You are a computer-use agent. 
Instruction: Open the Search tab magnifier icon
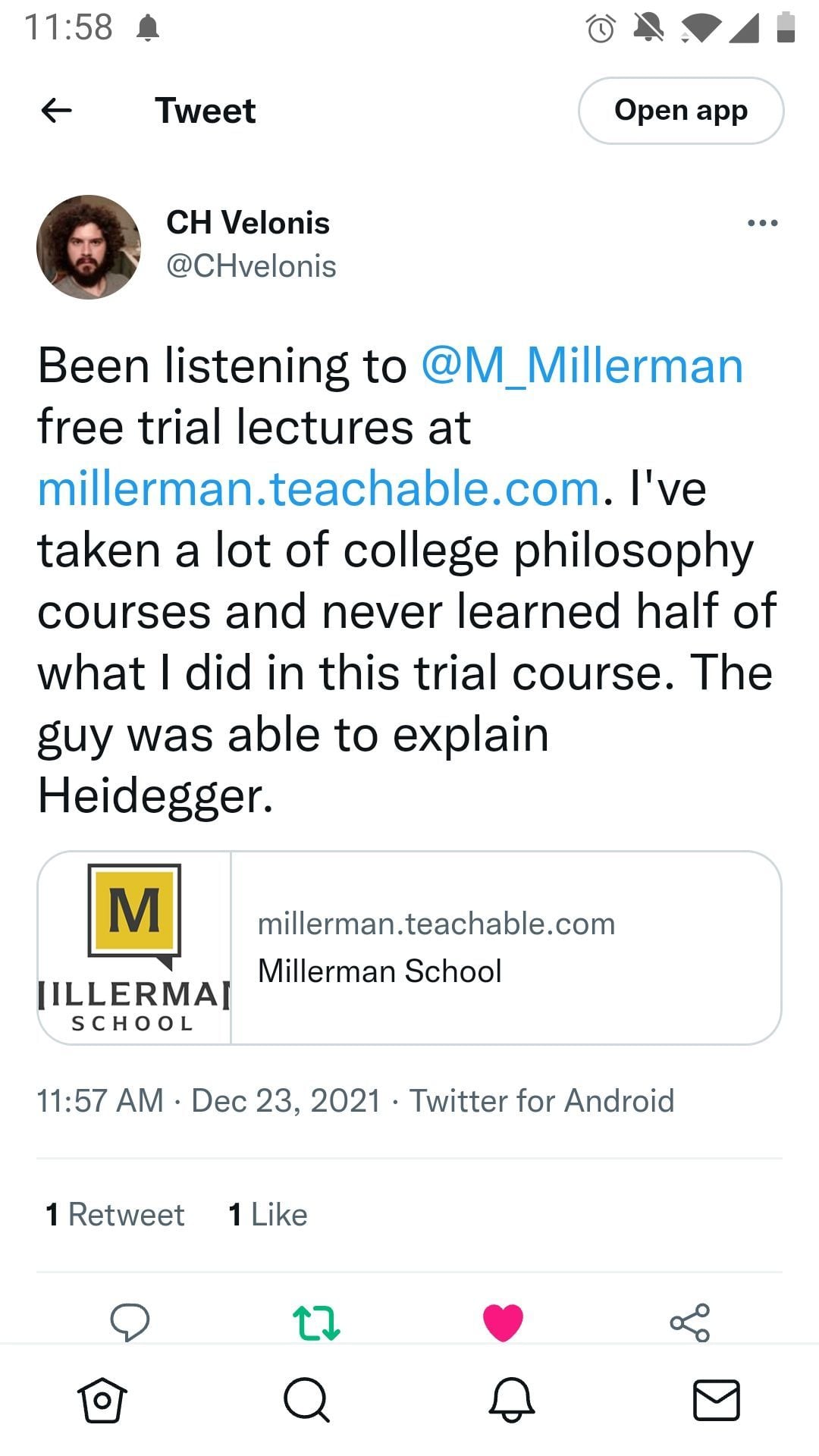tap(306, 1400)
